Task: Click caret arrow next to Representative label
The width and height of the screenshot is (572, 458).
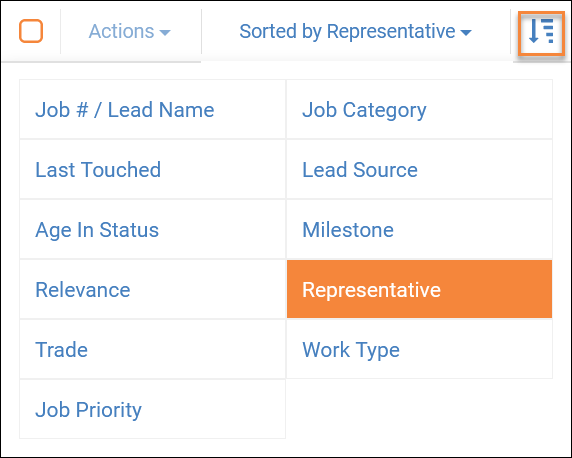Action: (466, 33)
